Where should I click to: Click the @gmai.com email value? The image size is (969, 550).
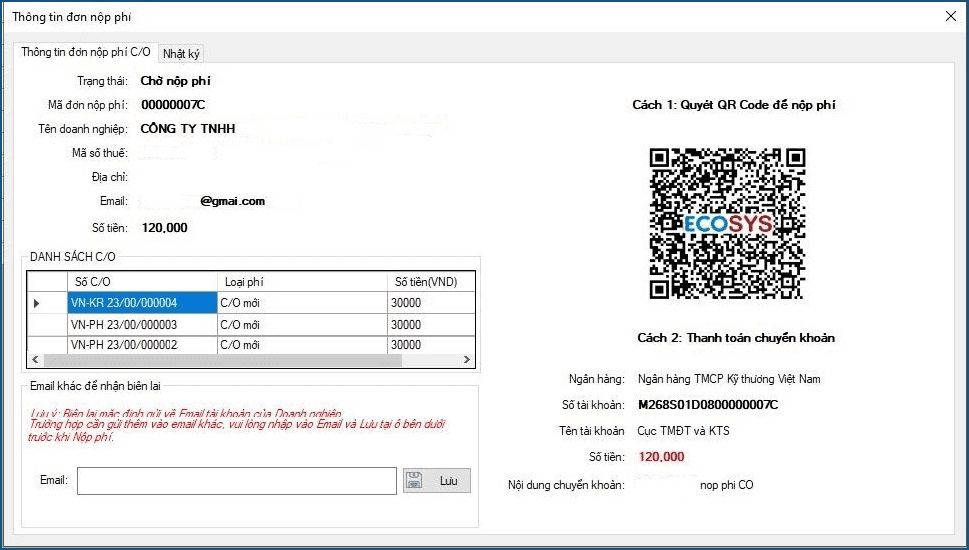coord(232,201)
